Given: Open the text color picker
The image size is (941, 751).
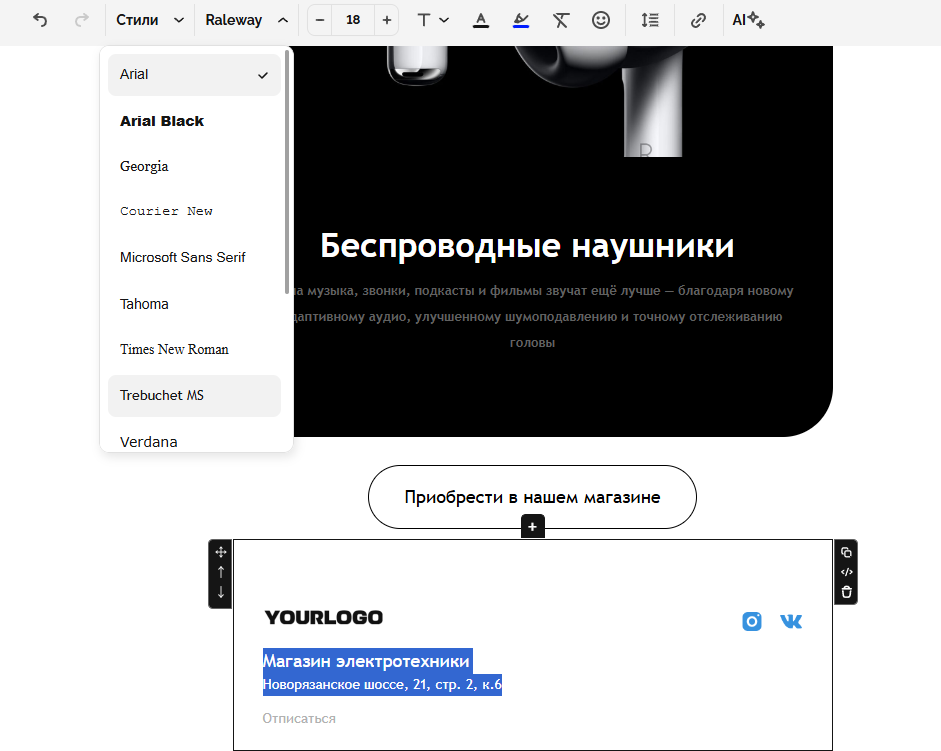Looking at the screenshot, I should [x=481, y=20].
